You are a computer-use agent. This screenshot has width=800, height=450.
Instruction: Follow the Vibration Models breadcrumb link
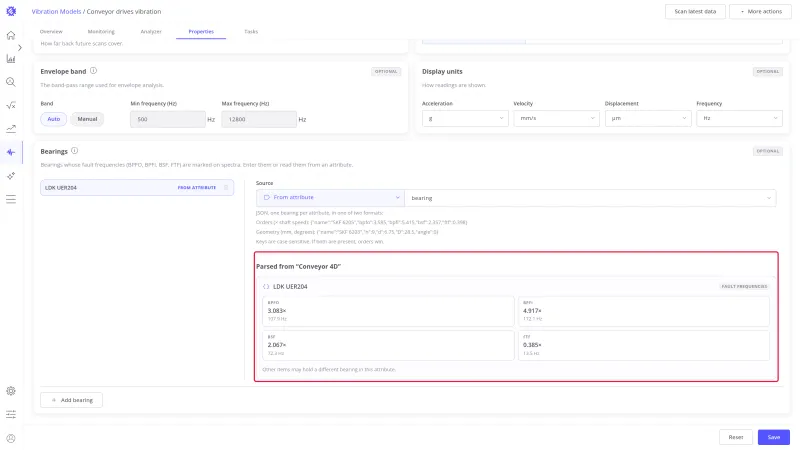coord(56,11)
